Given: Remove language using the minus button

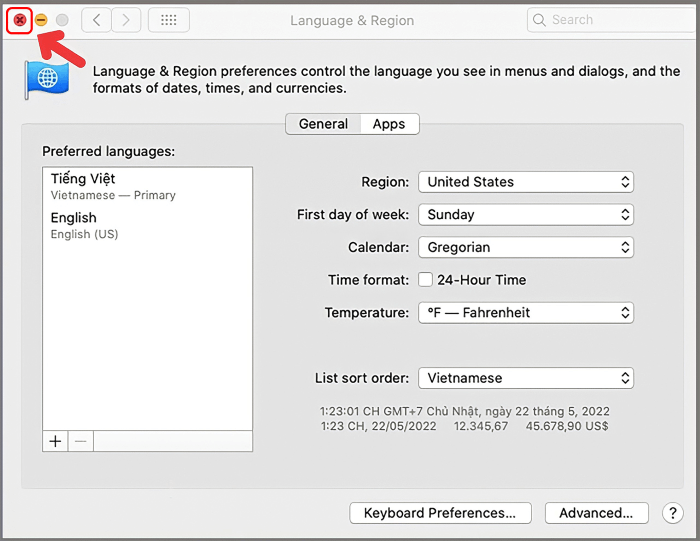Looking at the screenshot, I should [81, 441].
